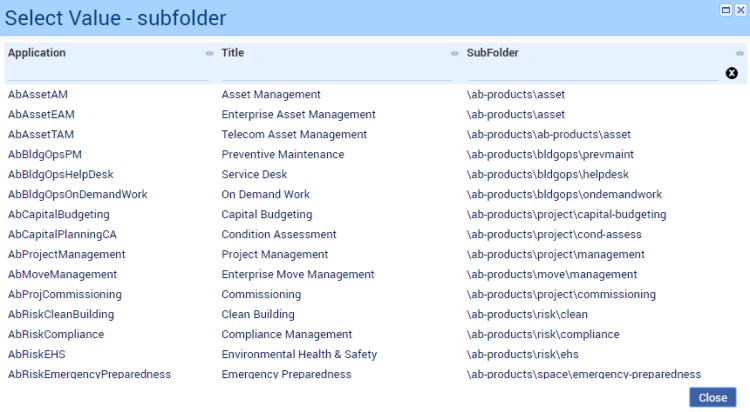The width and height of the screenshot is (750, 412).
Task: Pick the AbRiskEHS application
Action: point(35,354)
